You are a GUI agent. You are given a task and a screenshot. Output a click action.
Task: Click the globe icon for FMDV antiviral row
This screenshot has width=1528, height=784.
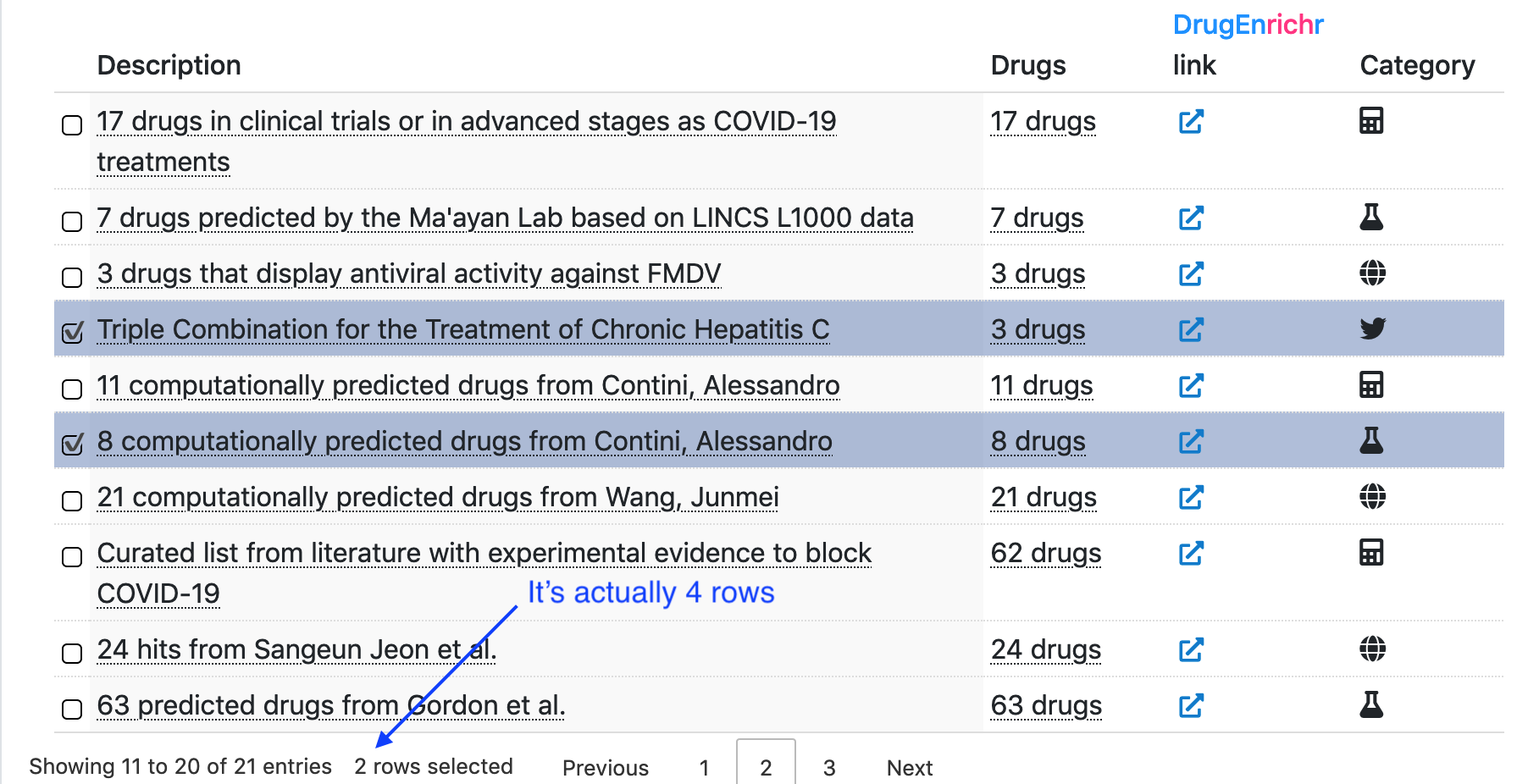1371,273
